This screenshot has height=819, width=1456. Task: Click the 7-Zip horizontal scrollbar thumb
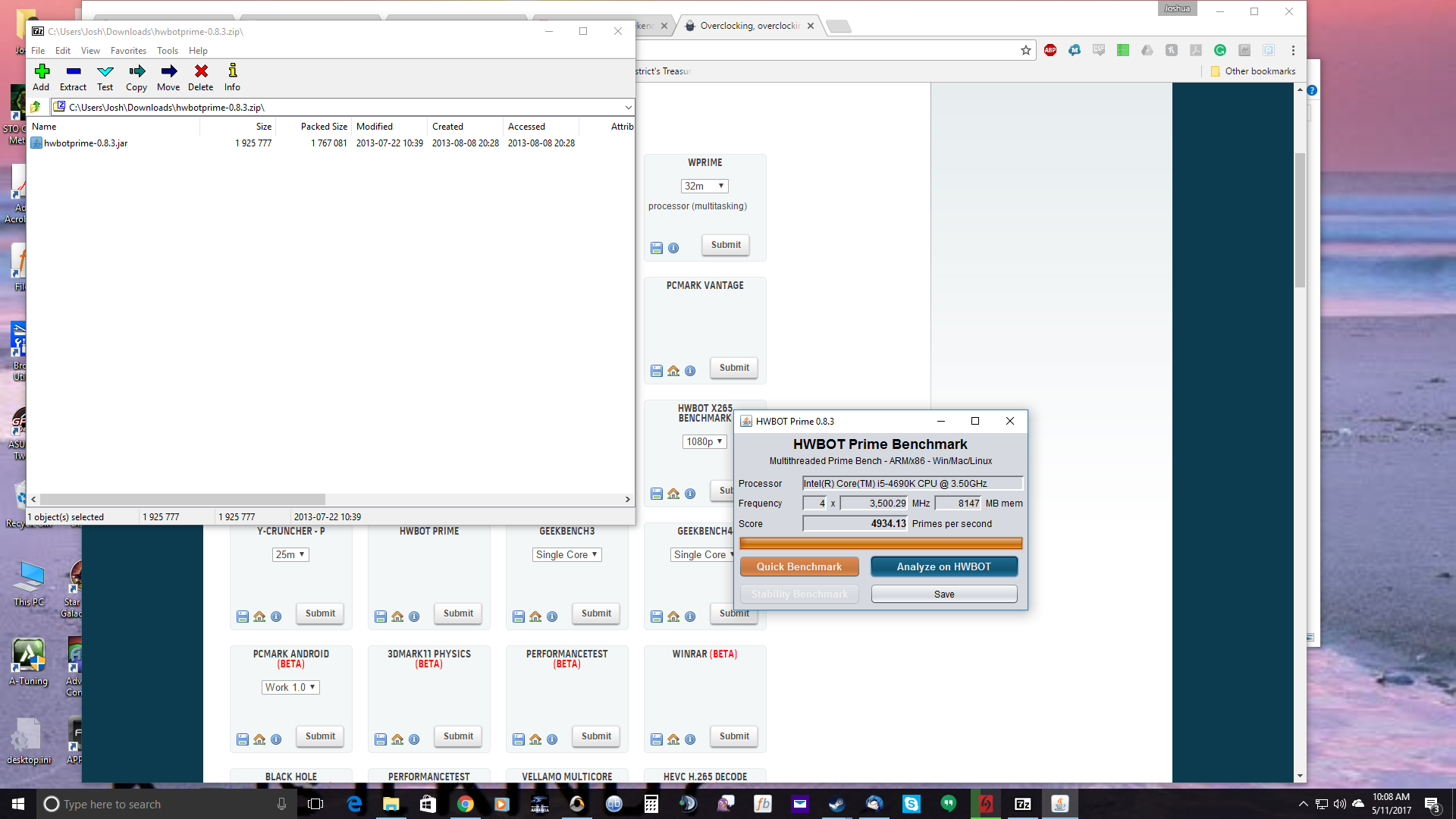[x=183, y=500]
